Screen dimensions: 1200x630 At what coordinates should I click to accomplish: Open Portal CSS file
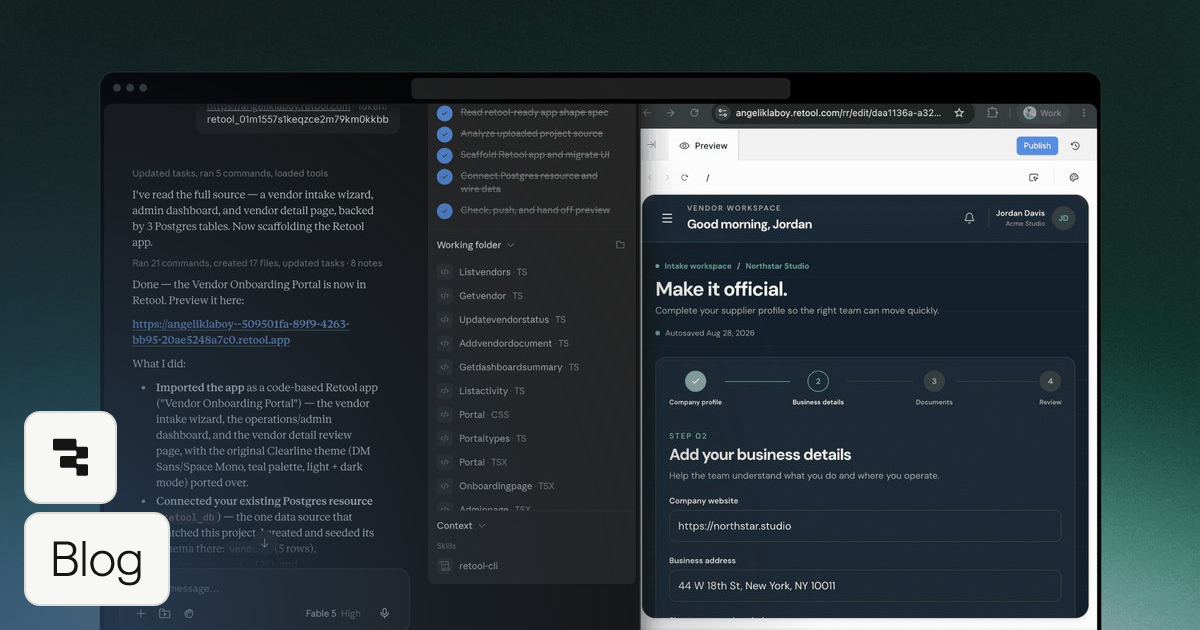tap(484, 415)
